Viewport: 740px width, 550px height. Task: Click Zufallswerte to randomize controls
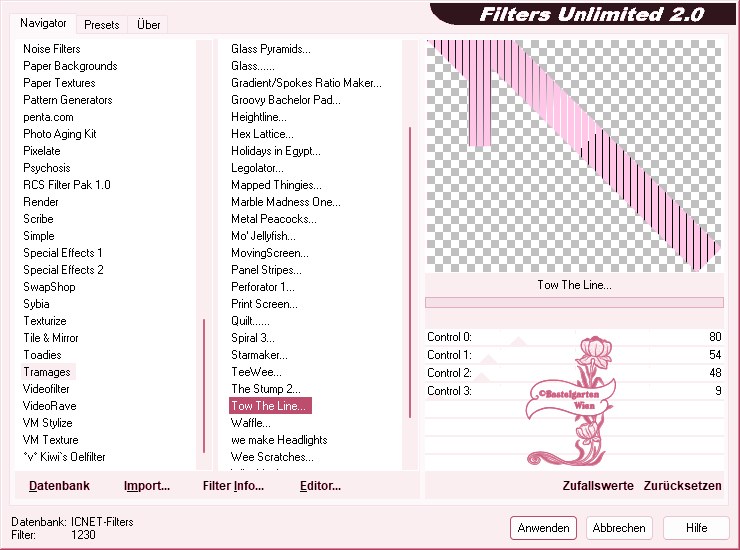pyautogui.click(x=598, y=486)
